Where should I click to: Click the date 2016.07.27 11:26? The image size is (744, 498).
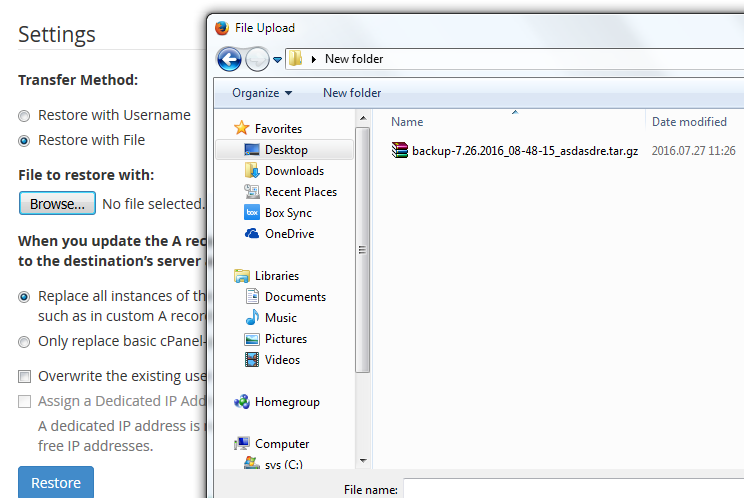(693, 151)
